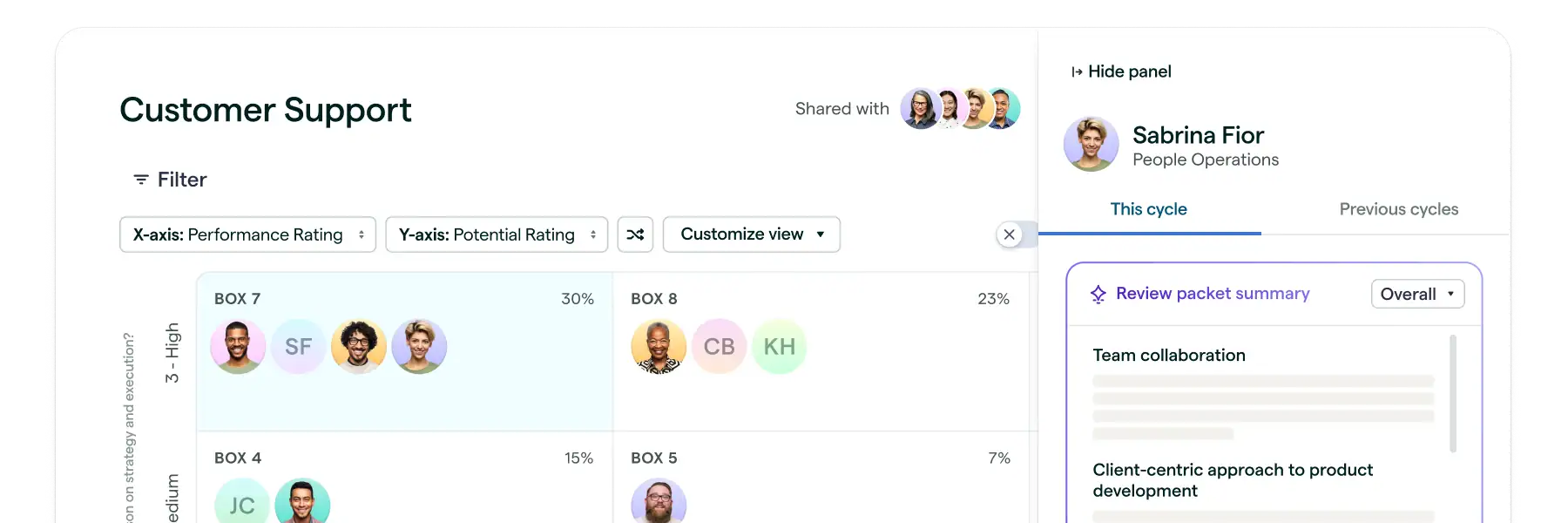This screenshot has width=1568, height=523.
Task: Click the shuffle axes swap icon
Action: click(636, 234)
